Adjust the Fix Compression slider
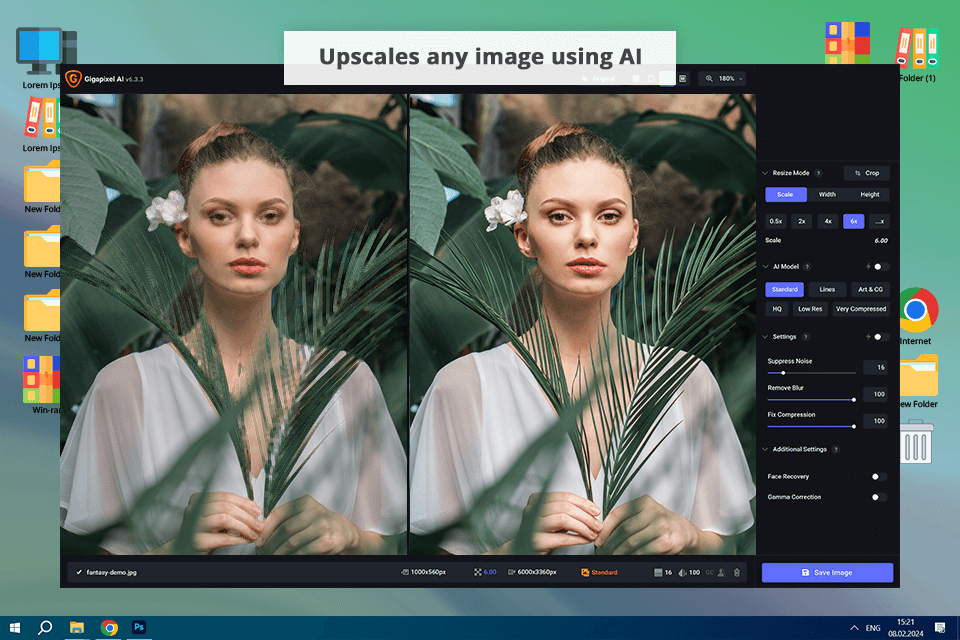This screenshot has width=960, height=640. click(x=811, y=427)
